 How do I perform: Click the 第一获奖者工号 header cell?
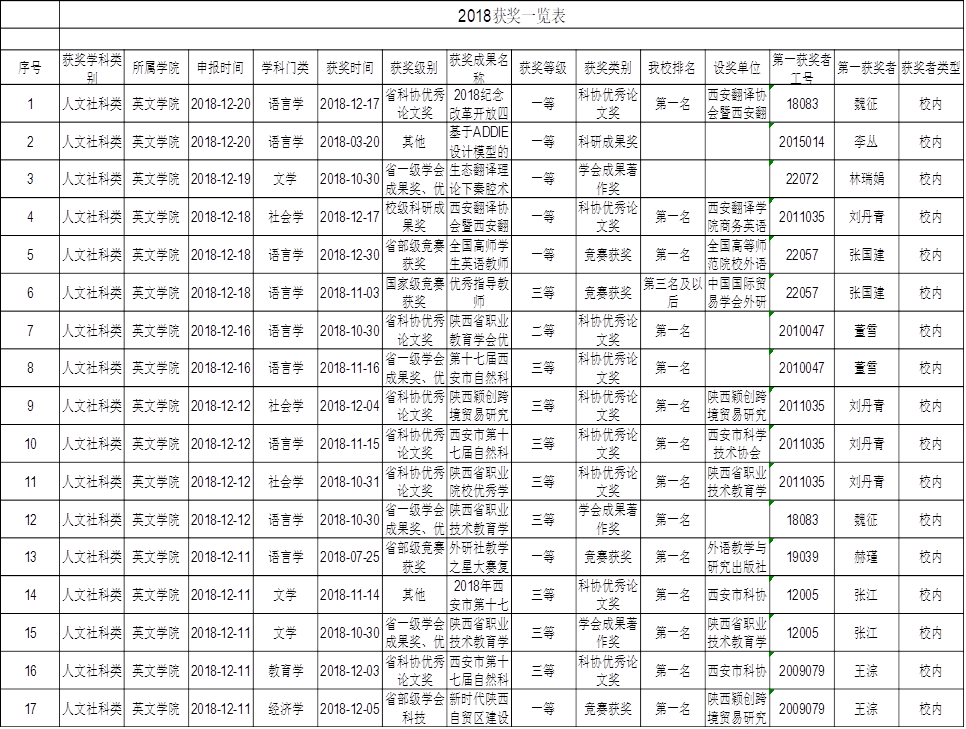[x=802, y=67]
